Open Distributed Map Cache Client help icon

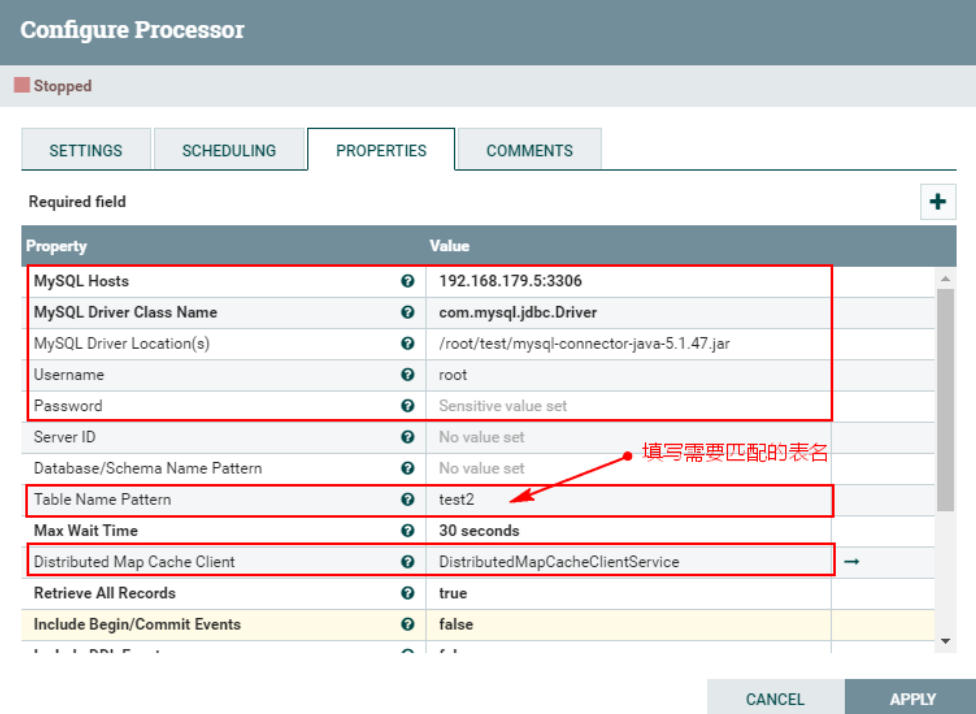tap(408, 561)
